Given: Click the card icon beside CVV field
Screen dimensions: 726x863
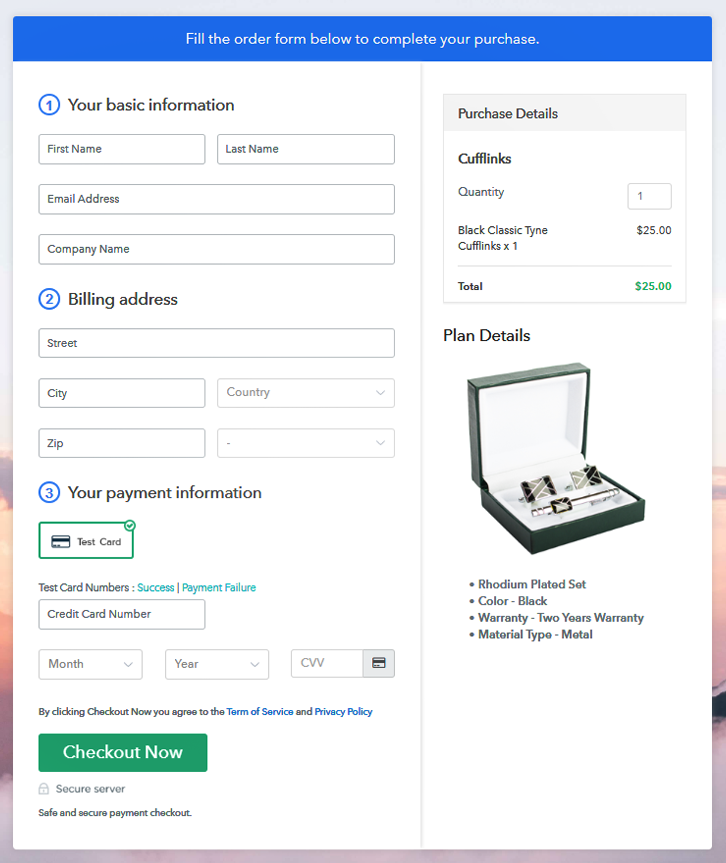Looking at the screenshot, I should [x=379, y=663].
